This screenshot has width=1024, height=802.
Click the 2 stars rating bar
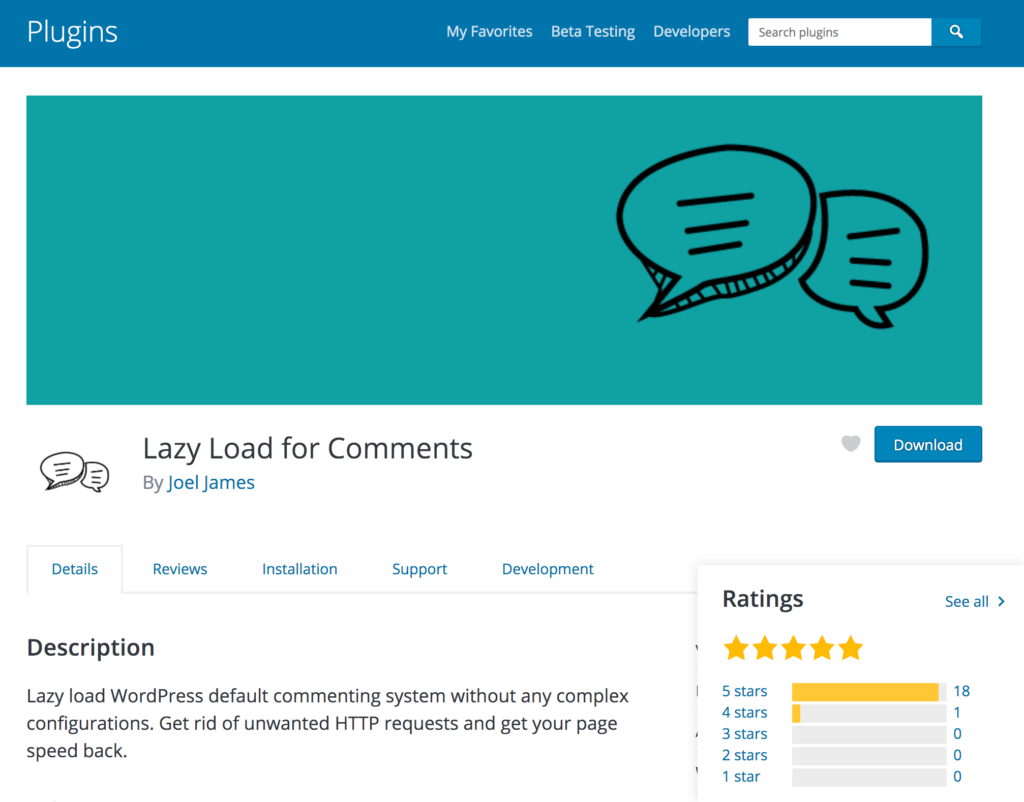(869, 756)
